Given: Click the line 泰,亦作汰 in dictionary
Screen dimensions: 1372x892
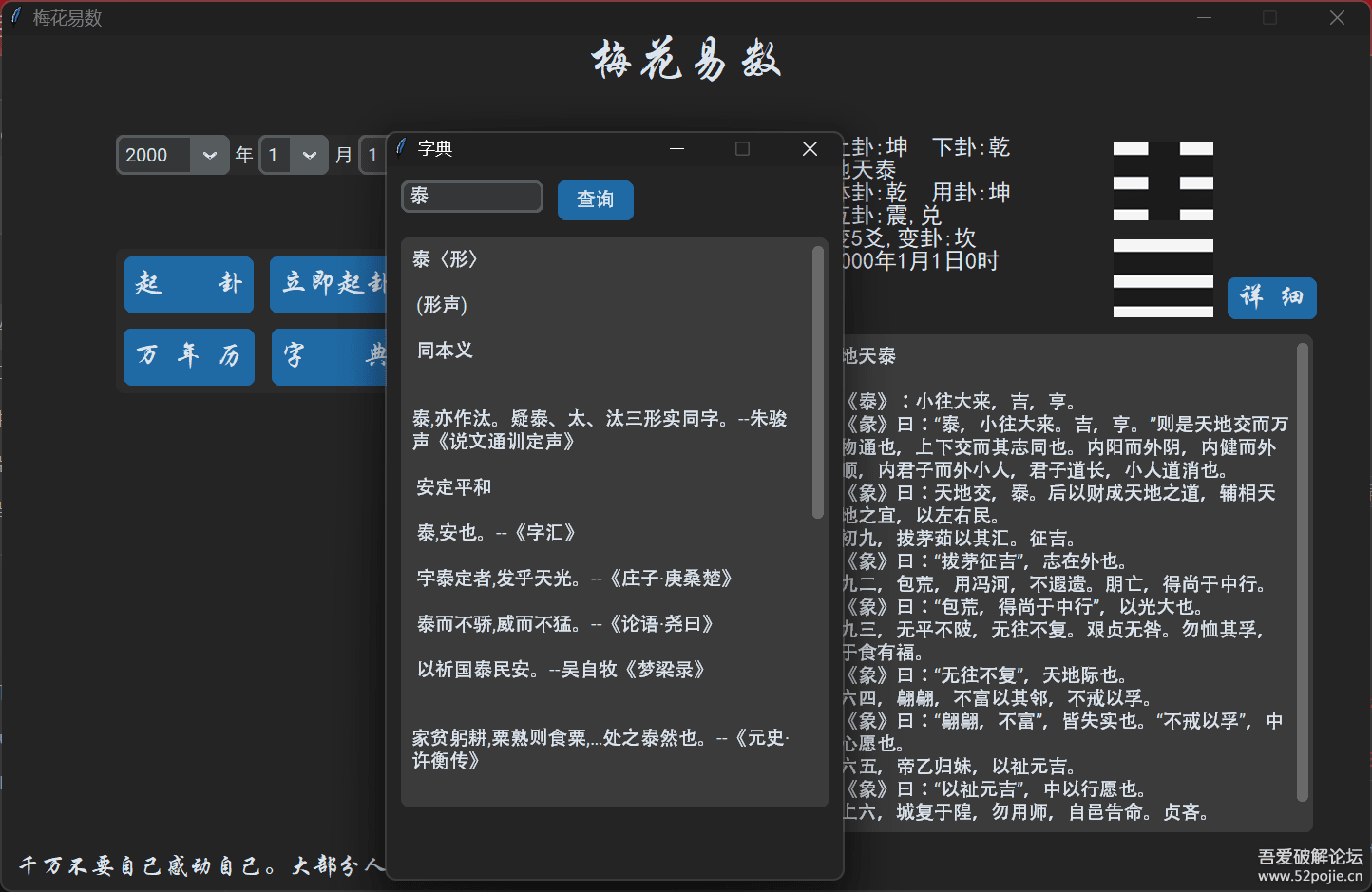Looking at the screenshot, I should [600, 430].
